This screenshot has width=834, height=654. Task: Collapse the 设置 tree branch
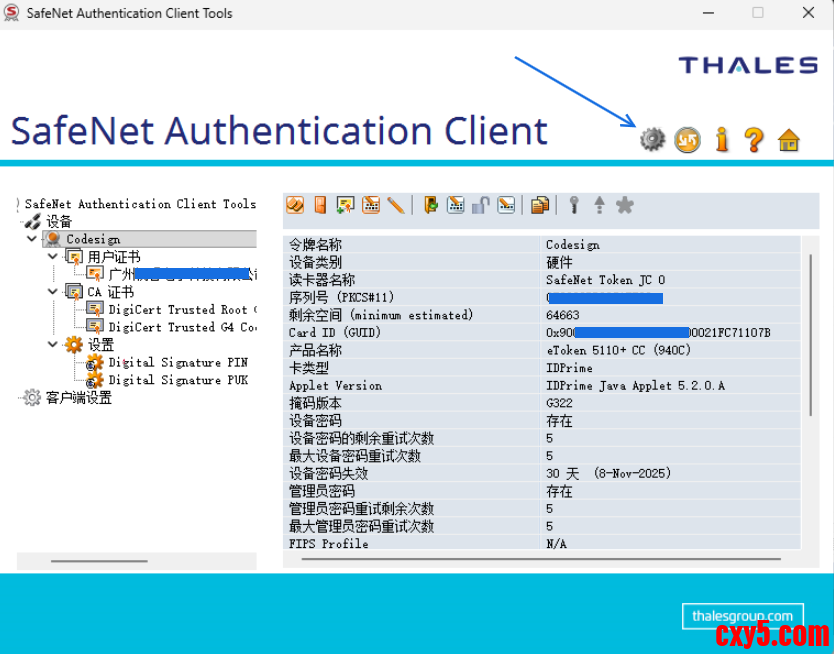53,345
